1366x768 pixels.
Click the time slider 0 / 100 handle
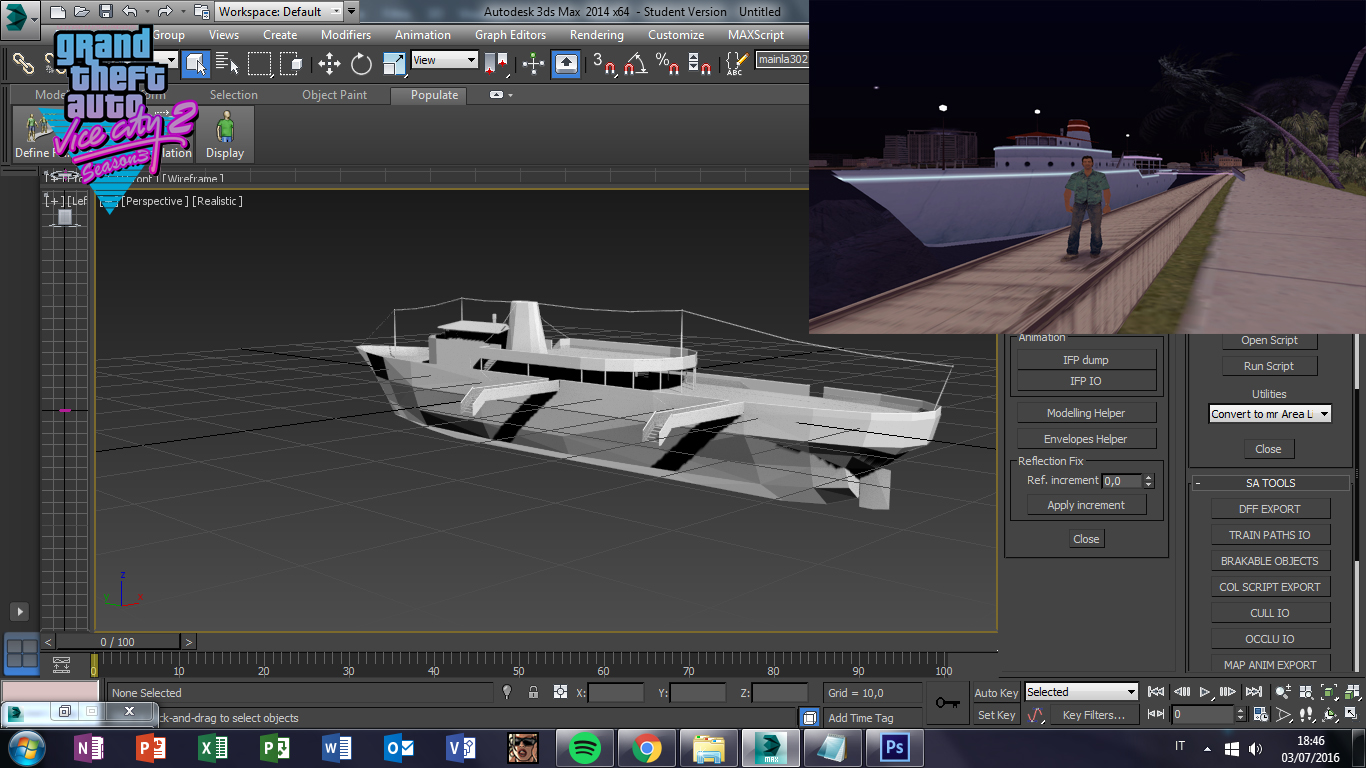click(x=118, y=642)
